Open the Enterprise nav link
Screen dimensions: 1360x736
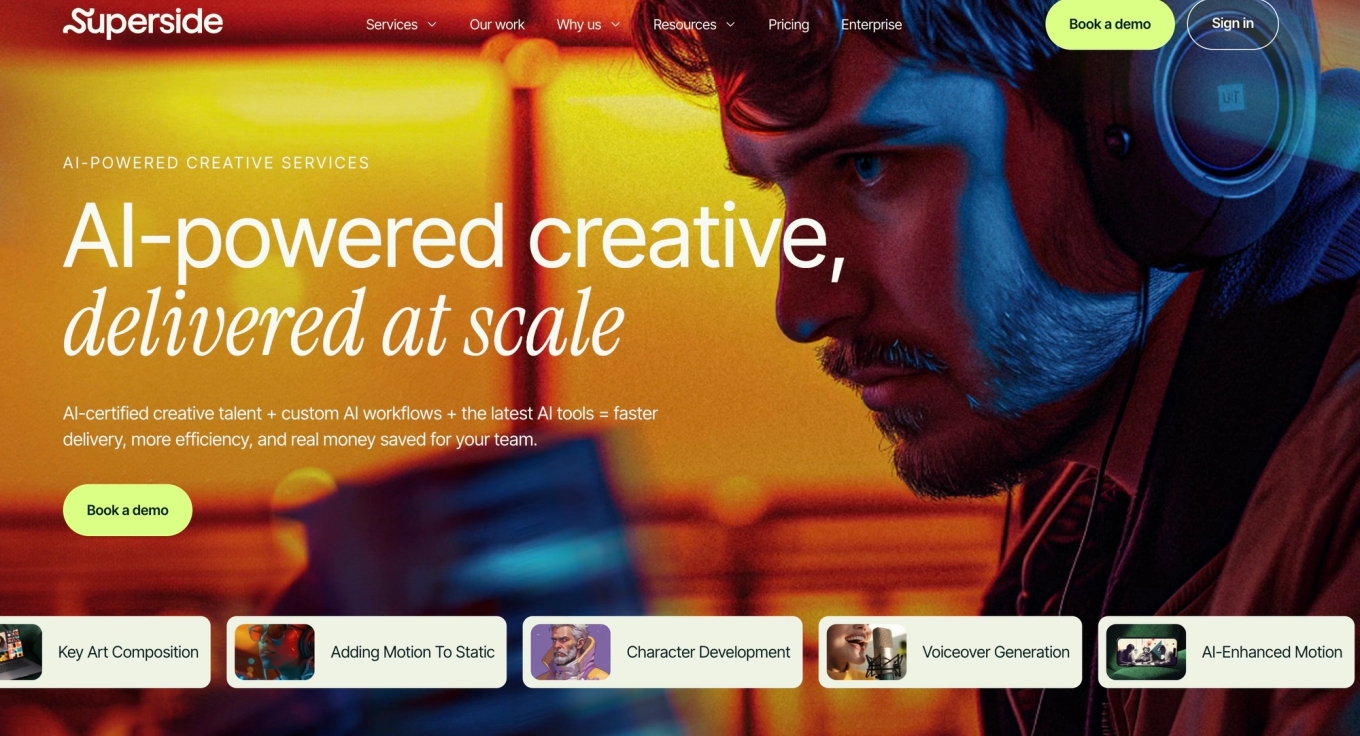pyautogui.click(x=871, y=24)
